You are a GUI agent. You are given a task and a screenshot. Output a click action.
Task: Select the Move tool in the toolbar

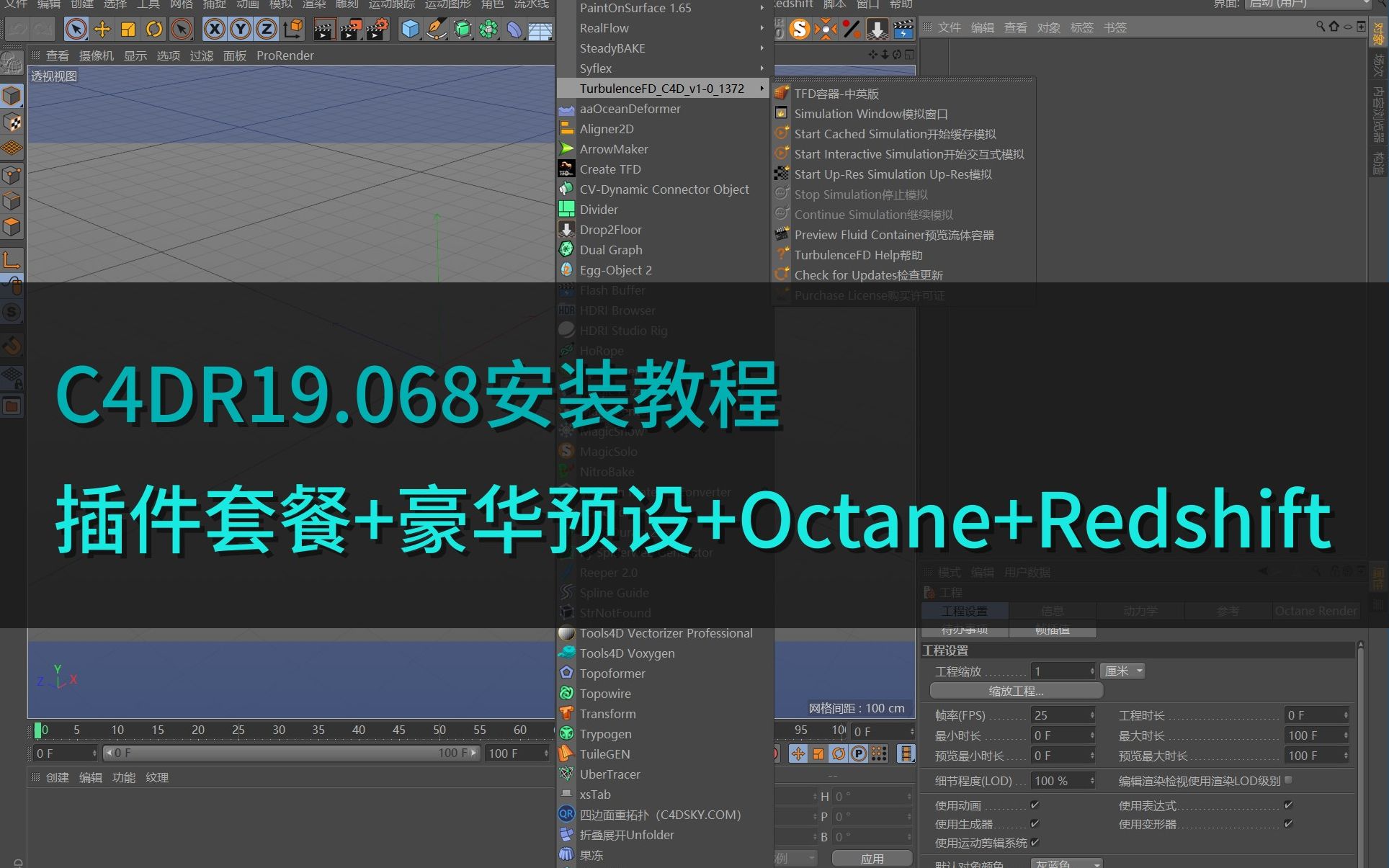pyautogui.click(x=103, y=29)
